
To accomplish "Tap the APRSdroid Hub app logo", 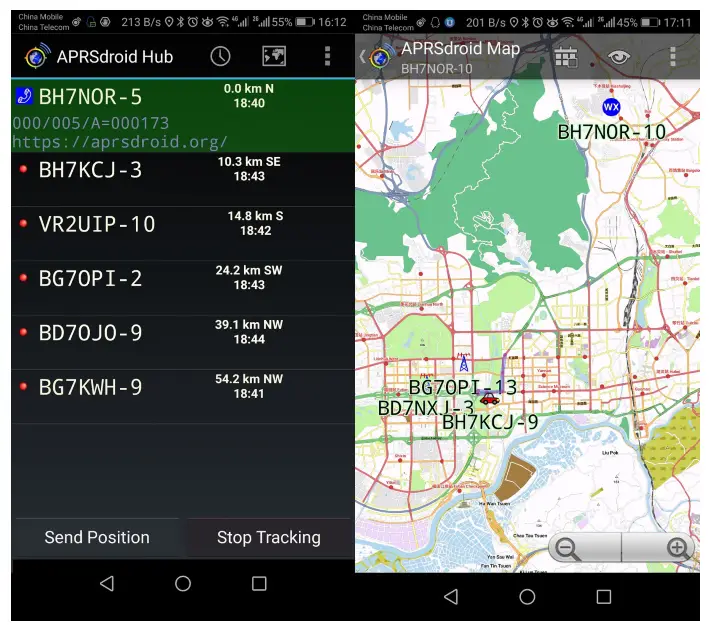I will [x=37, y=56].
